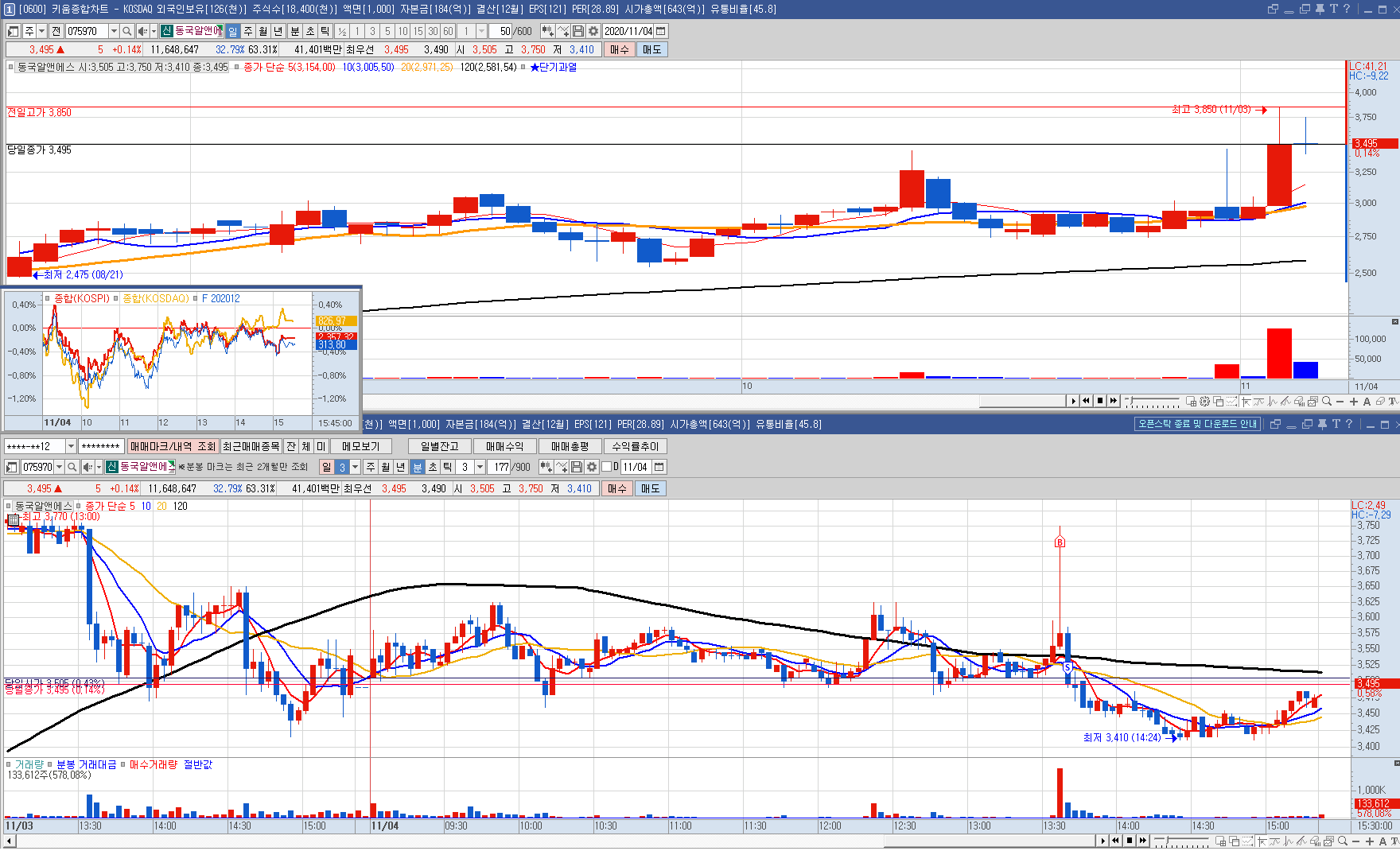This screenshot has width=1400, height=851.
Task: Click the upper chart add indicator icon
Action: pos(563,31)
